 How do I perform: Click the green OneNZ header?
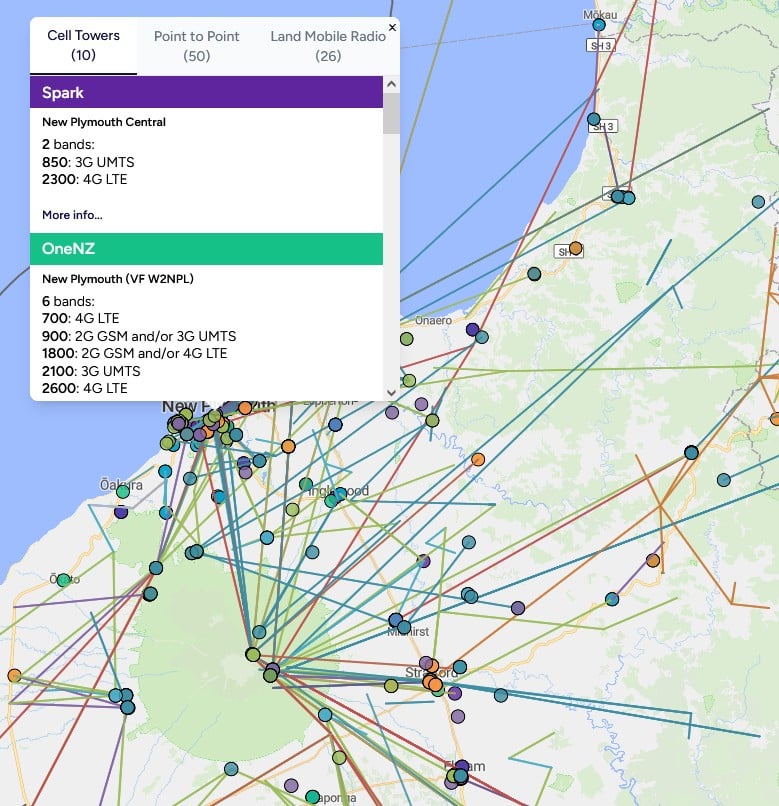[206, 249]
